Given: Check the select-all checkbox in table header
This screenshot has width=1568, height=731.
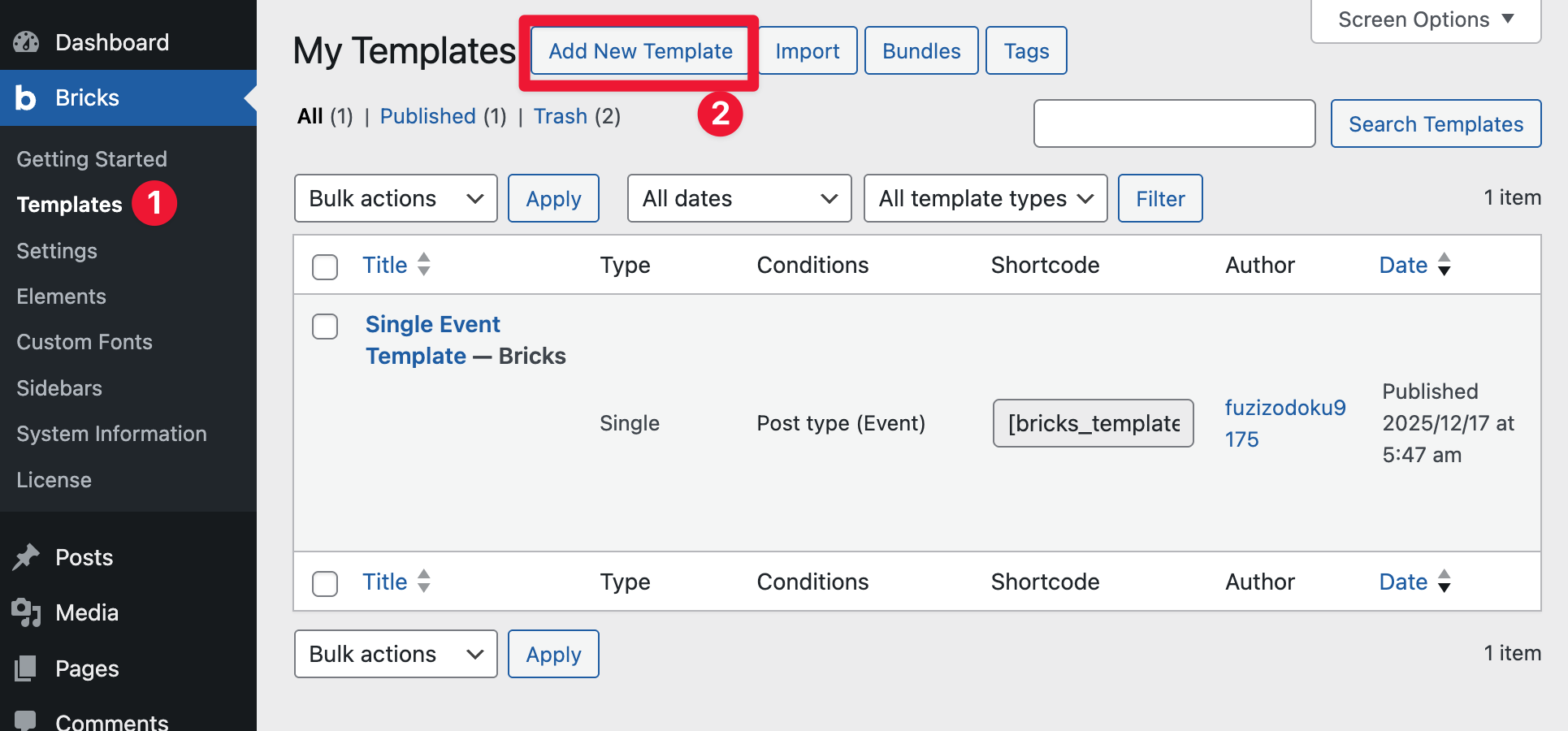Looking at the screenshot, I should [x=325, y=266].
